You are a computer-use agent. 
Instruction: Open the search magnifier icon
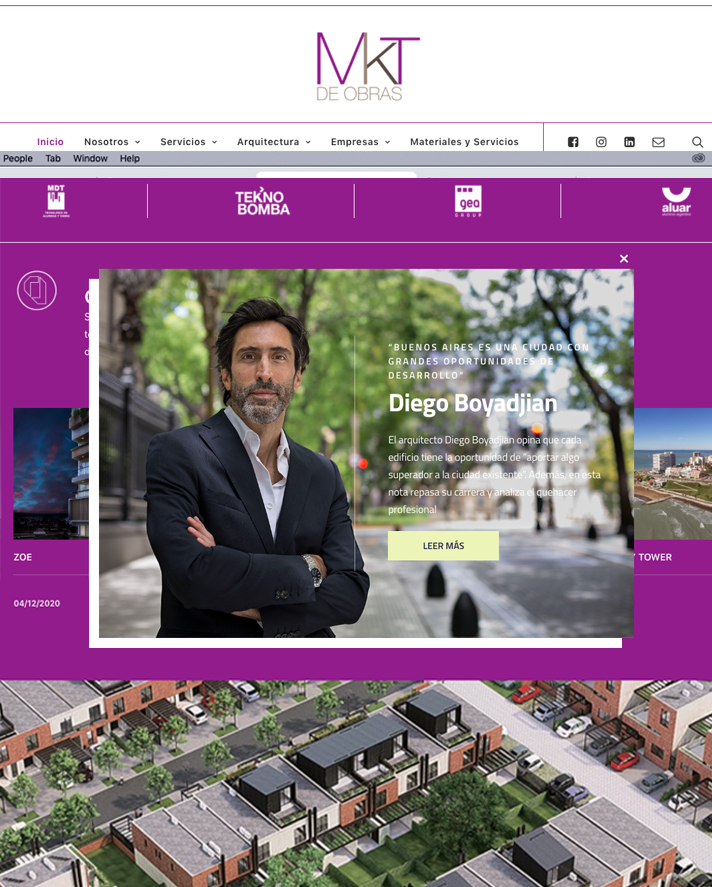697,142
